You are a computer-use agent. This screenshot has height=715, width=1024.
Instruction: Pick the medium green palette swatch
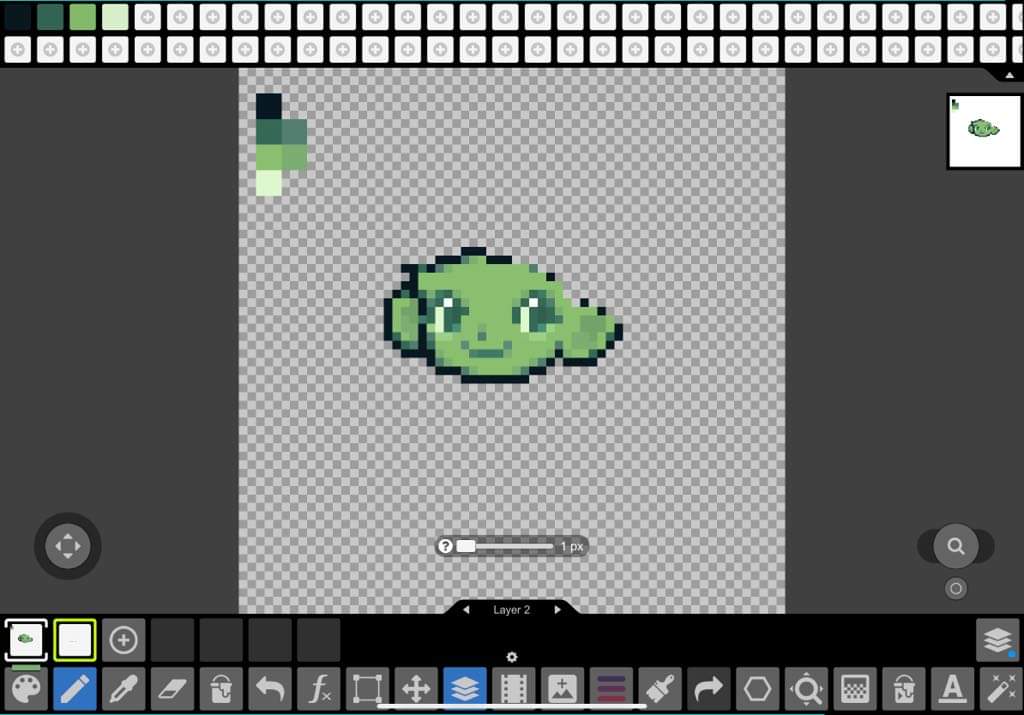coord(82,17)
